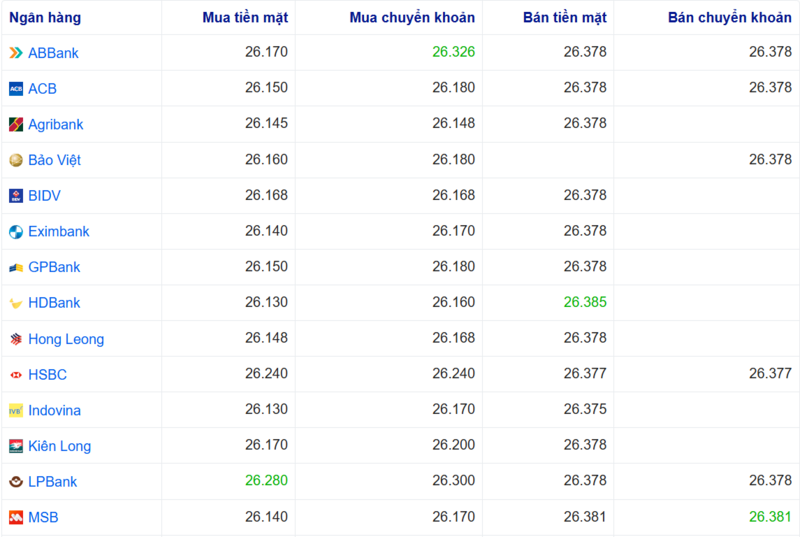Select Bảo Việt's 26.160 cash buy rate

click(266, 160)
